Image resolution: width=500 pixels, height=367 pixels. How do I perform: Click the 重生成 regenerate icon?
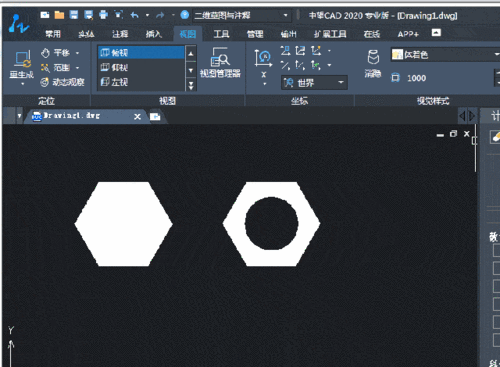click(22, 59)
